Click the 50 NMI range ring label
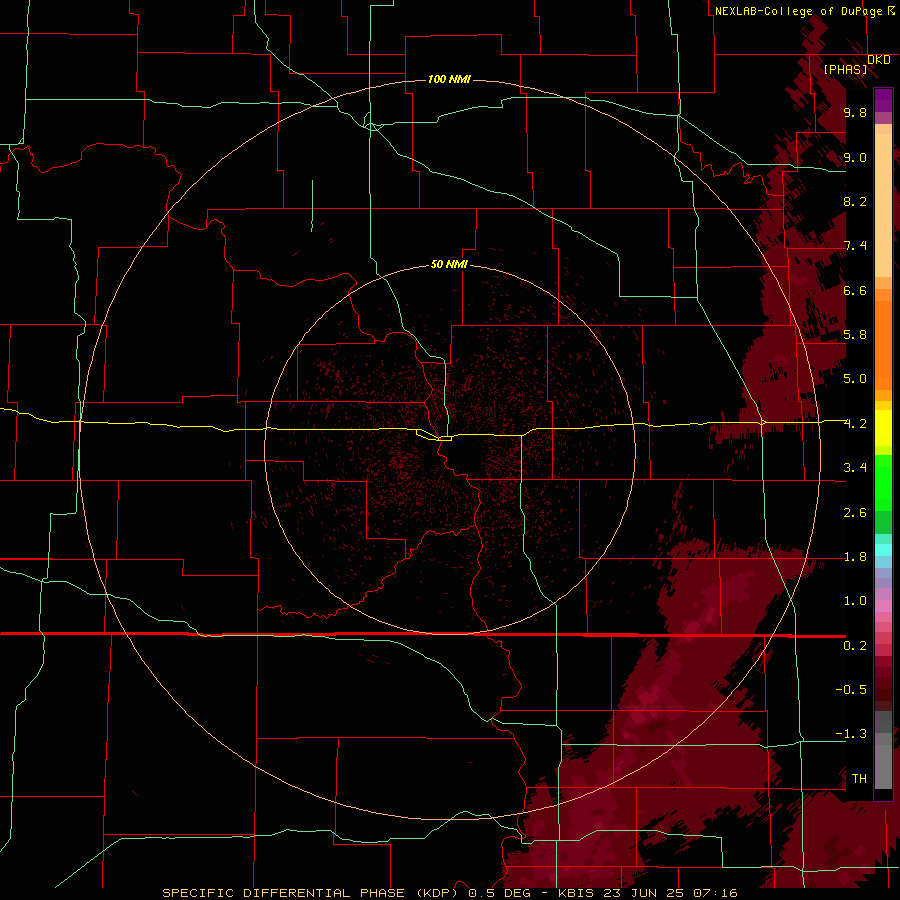900x900 pixels. coord(449,264)
